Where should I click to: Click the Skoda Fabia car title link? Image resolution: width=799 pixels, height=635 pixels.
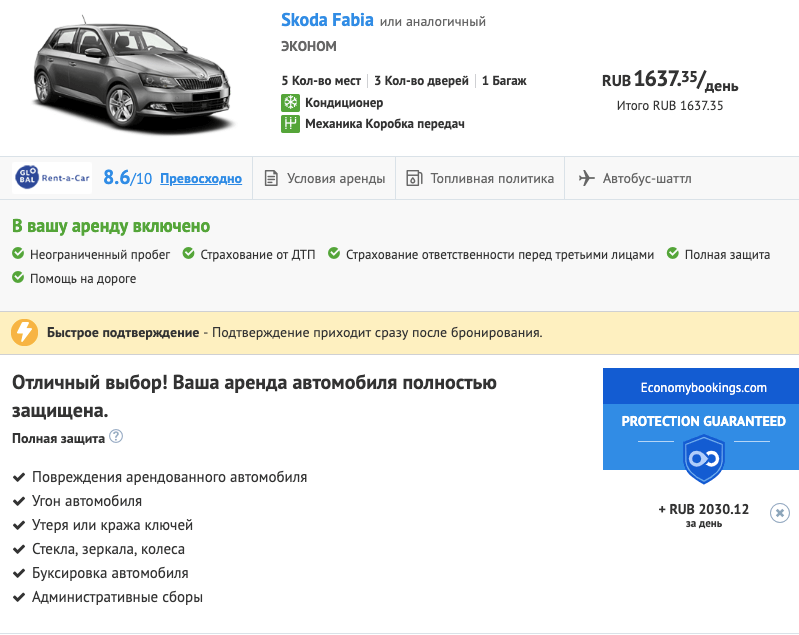point(329,20)
